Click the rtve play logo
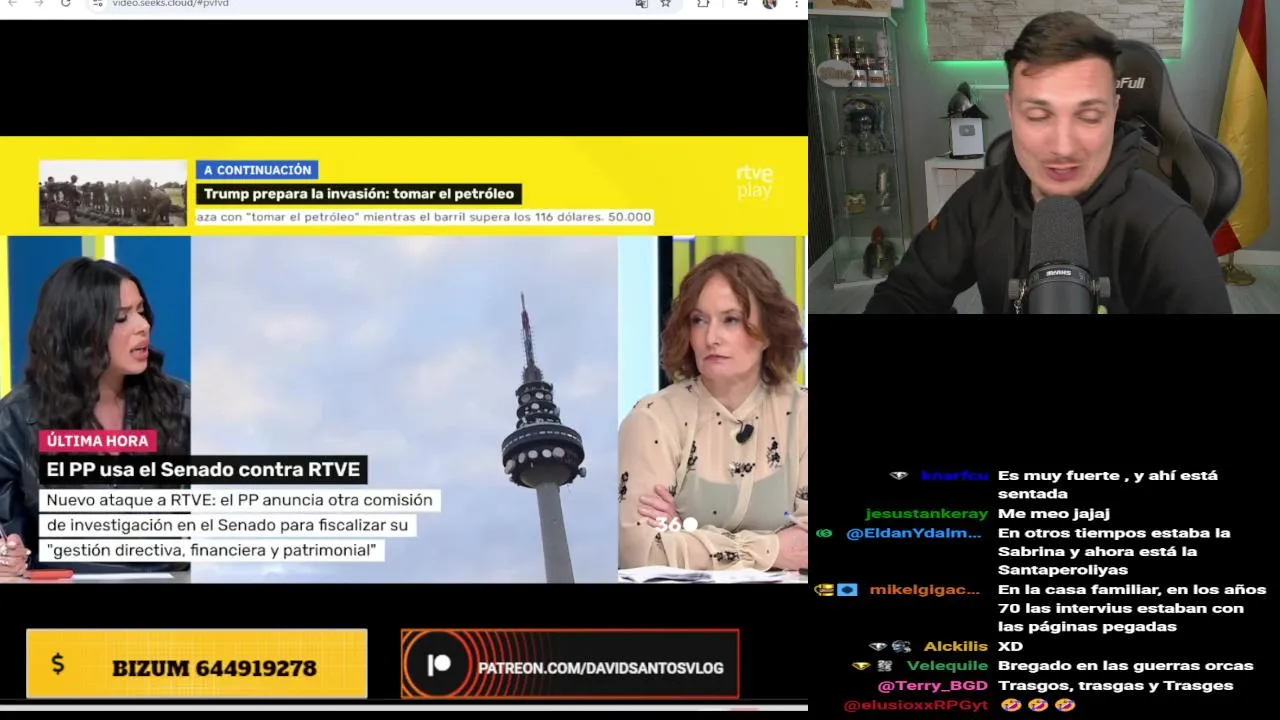This screenshot has height=720, width=1280. [x=754, y=182]
